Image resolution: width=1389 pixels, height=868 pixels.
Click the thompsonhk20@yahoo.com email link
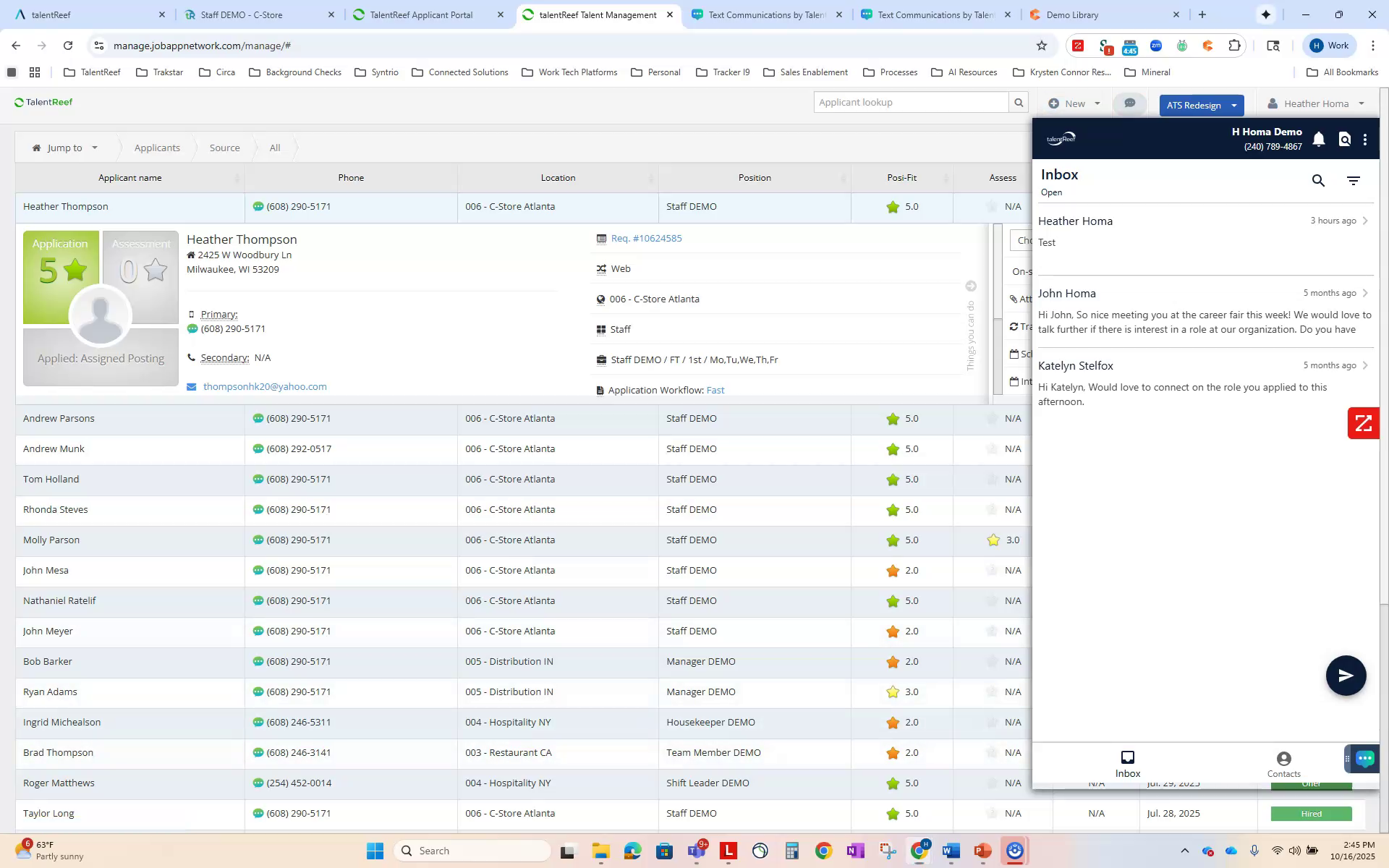[265, 386]
